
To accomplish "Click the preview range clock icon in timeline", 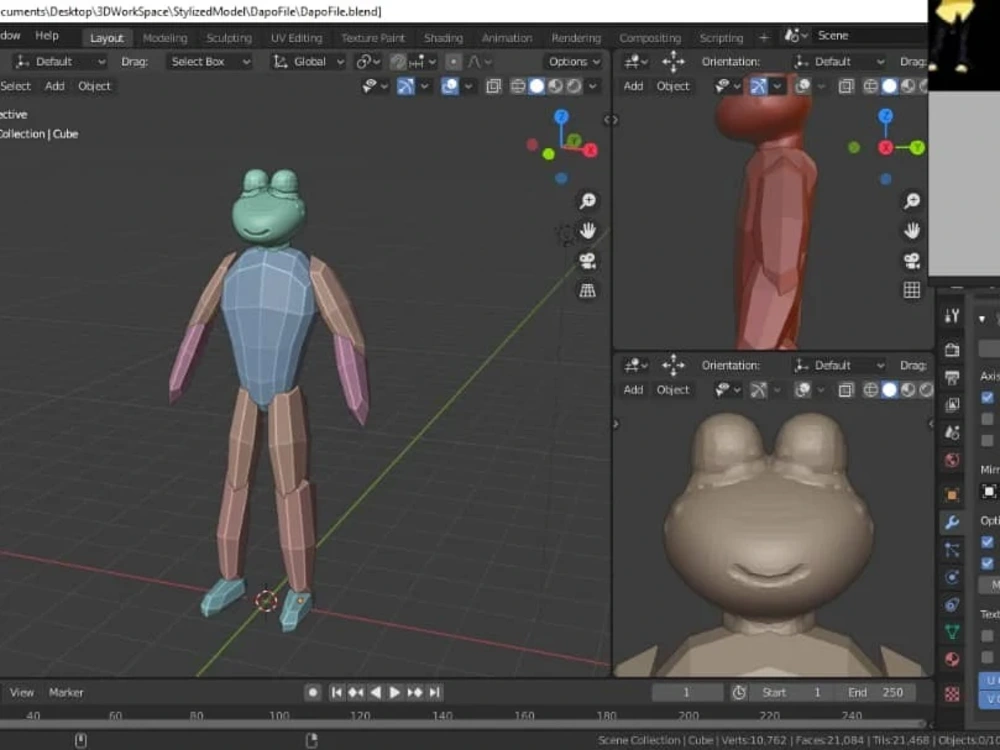I will click(739, 693).
